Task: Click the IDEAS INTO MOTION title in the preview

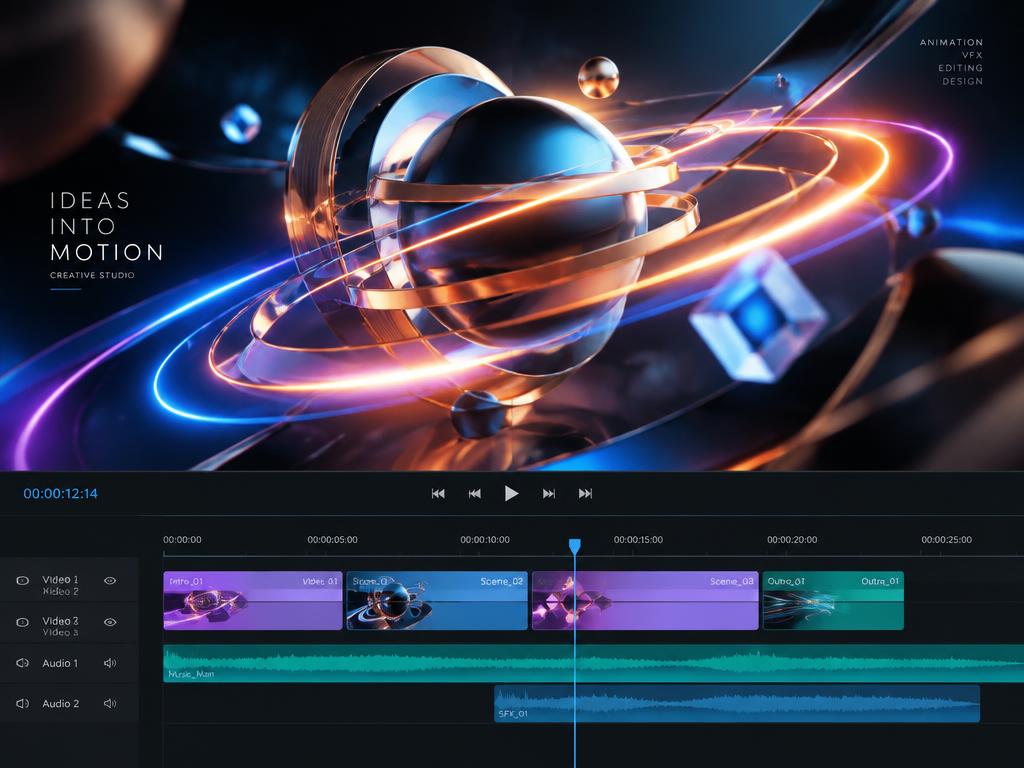Action: pos(106,227)
